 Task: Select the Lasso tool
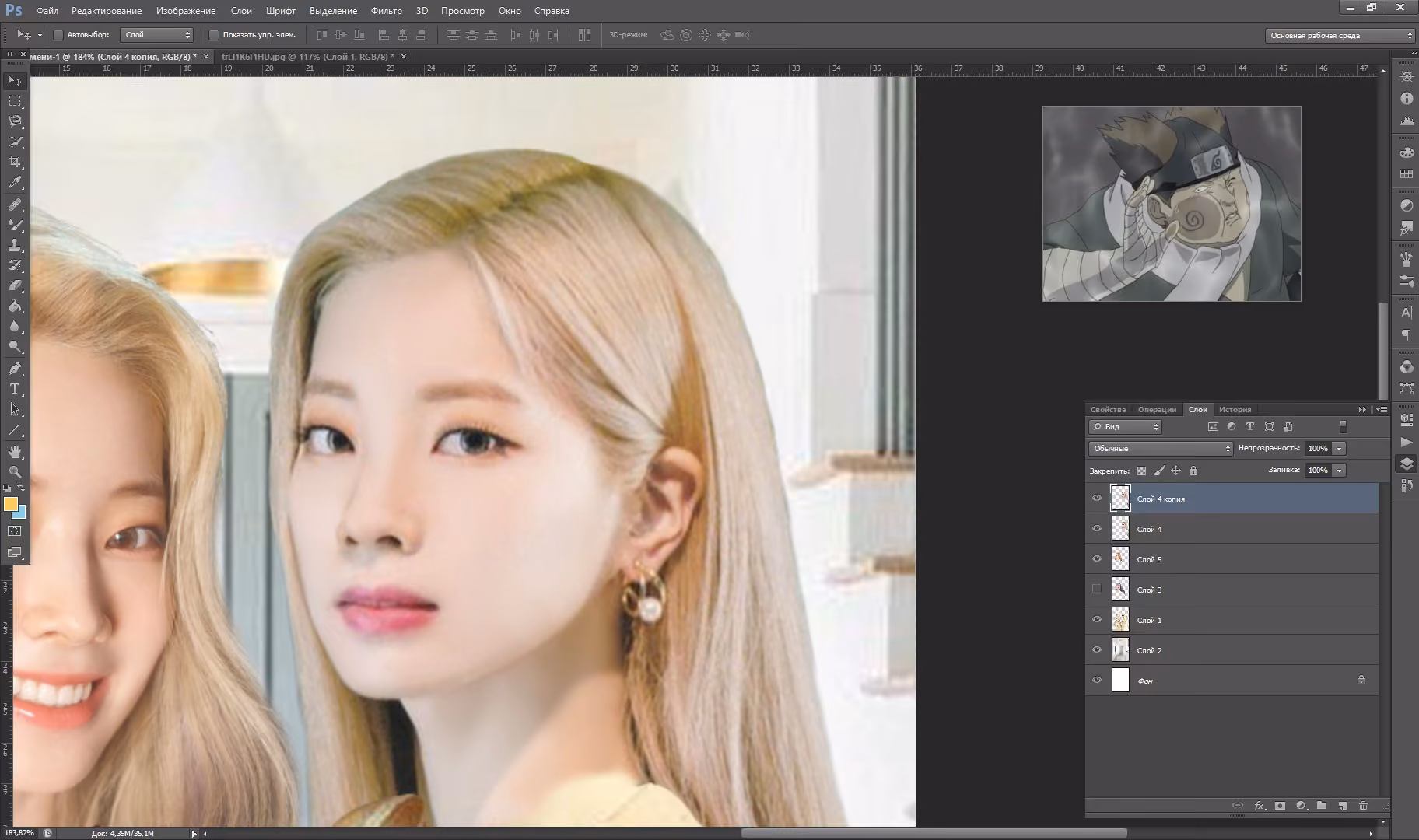(x=15, y=121)
